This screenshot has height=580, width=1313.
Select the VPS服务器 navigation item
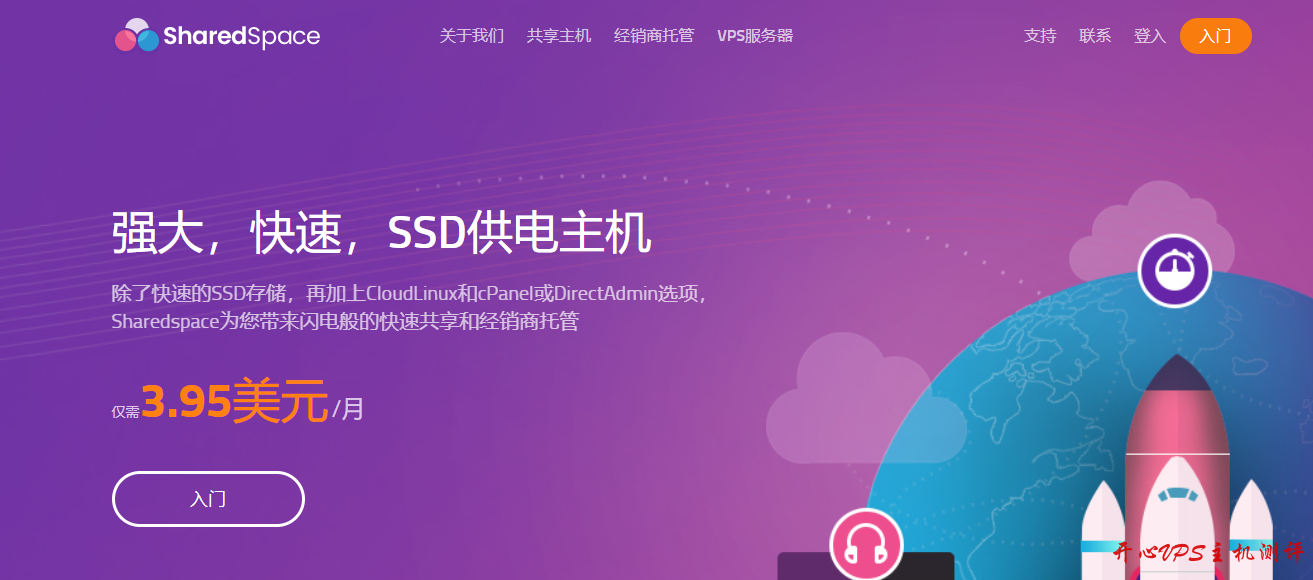click(755, 36)
